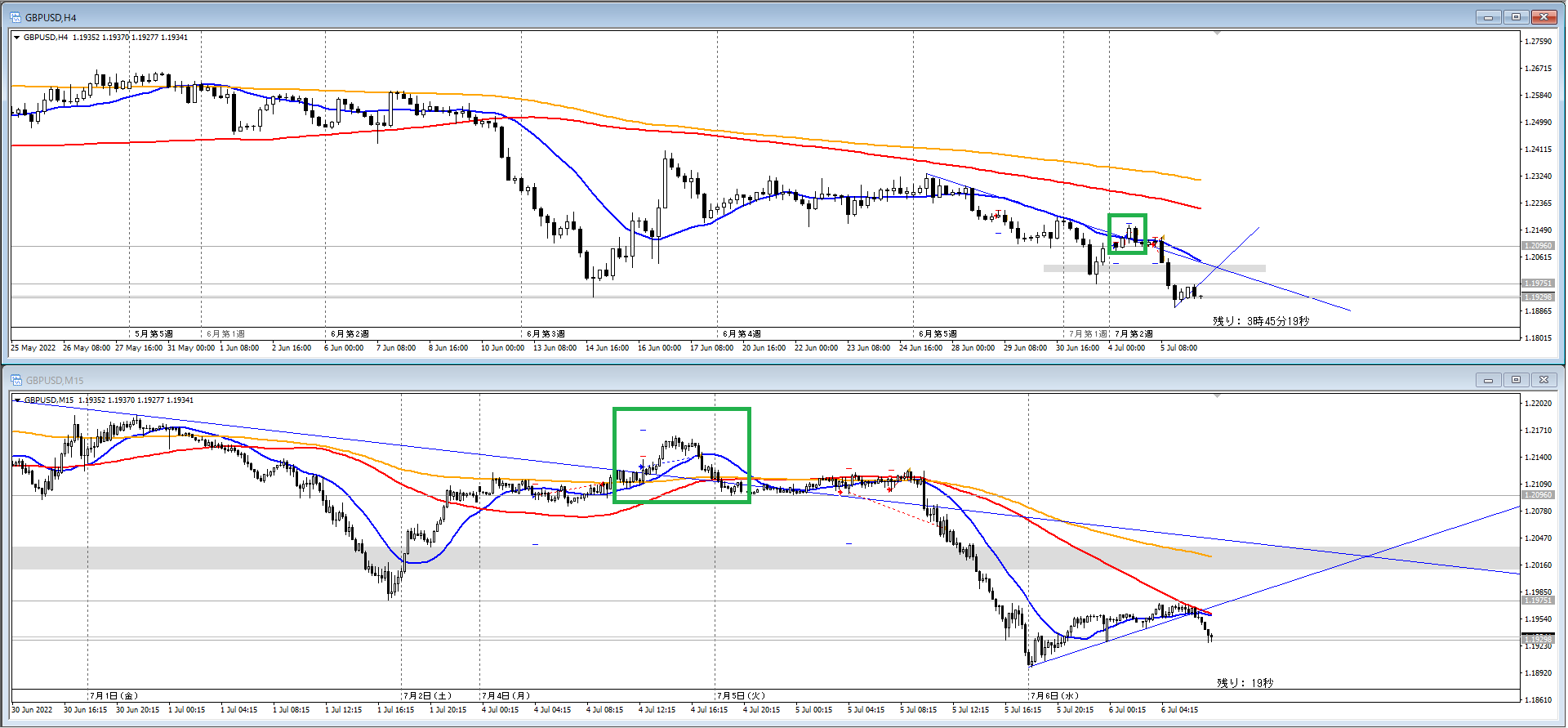
Task: Click the '10 Jun 00:00' date on H4 axis
Action: pos(503,348)
